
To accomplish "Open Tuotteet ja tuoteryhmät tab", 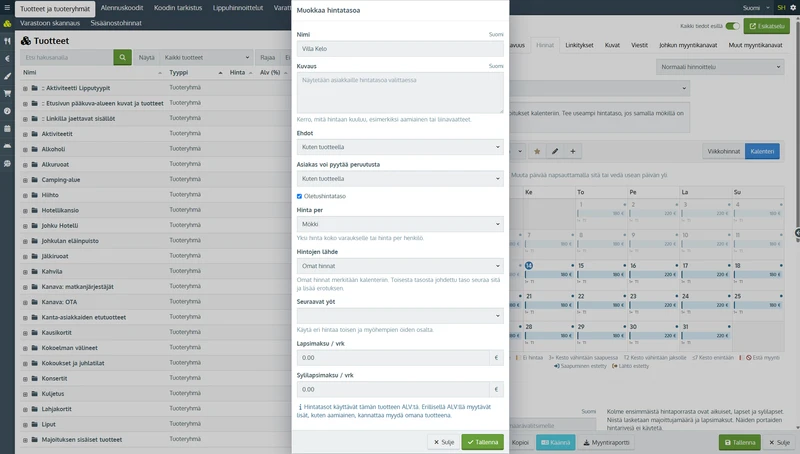I will point(55,9).
